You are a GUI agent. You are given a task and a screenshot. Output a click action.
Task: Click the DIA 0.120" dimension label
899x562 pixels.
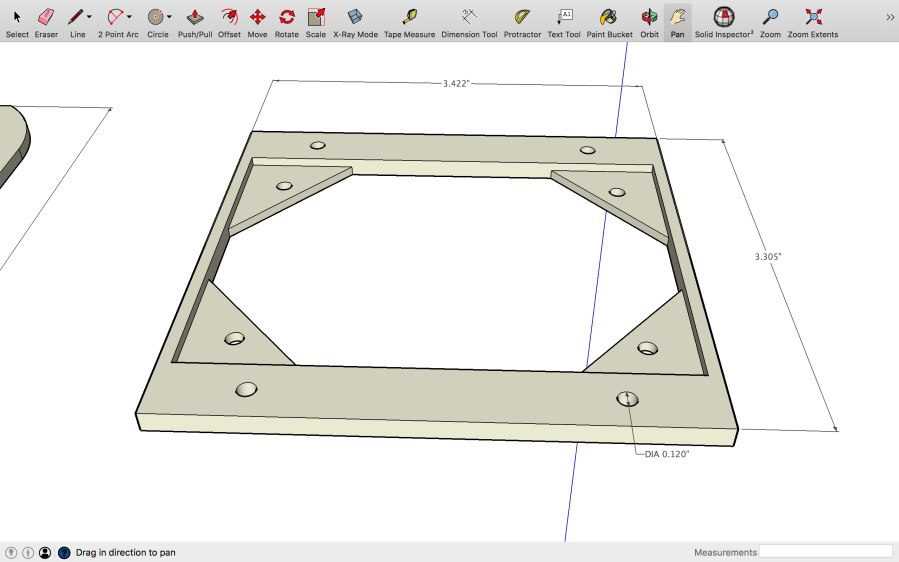click(667, 454)
